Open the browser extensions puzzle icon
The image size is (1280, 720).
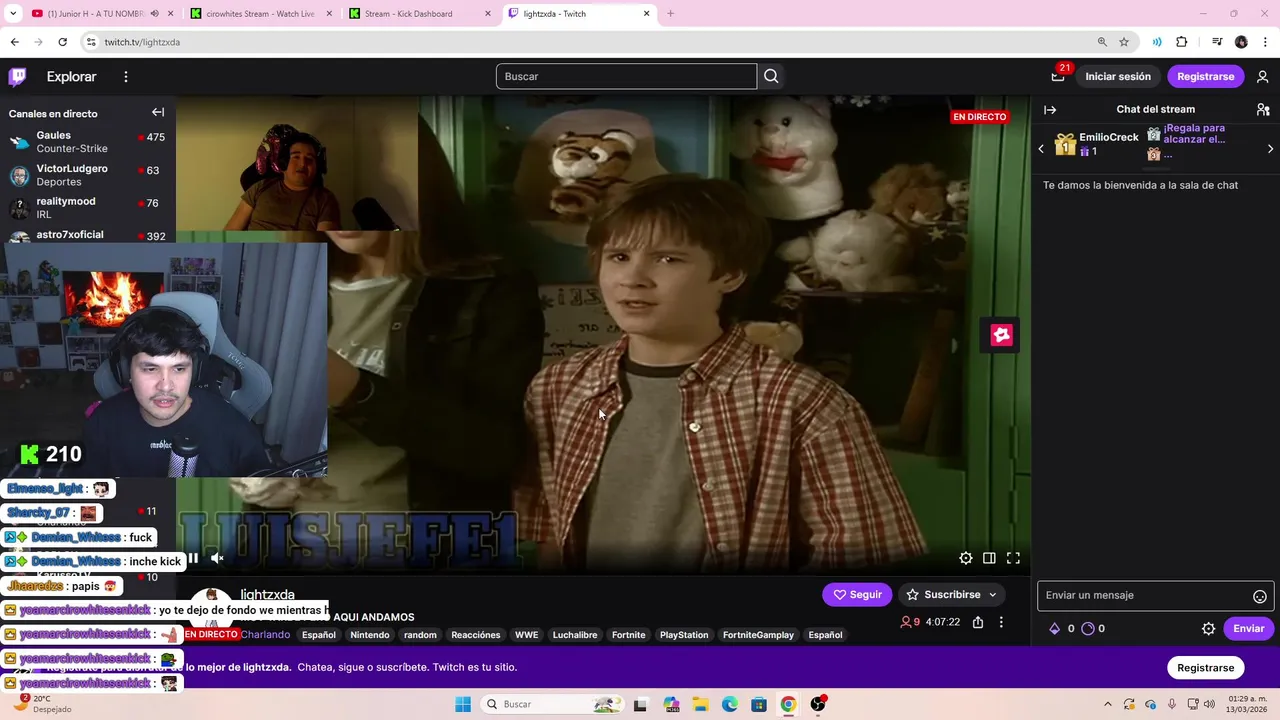tap(1181, 42)
